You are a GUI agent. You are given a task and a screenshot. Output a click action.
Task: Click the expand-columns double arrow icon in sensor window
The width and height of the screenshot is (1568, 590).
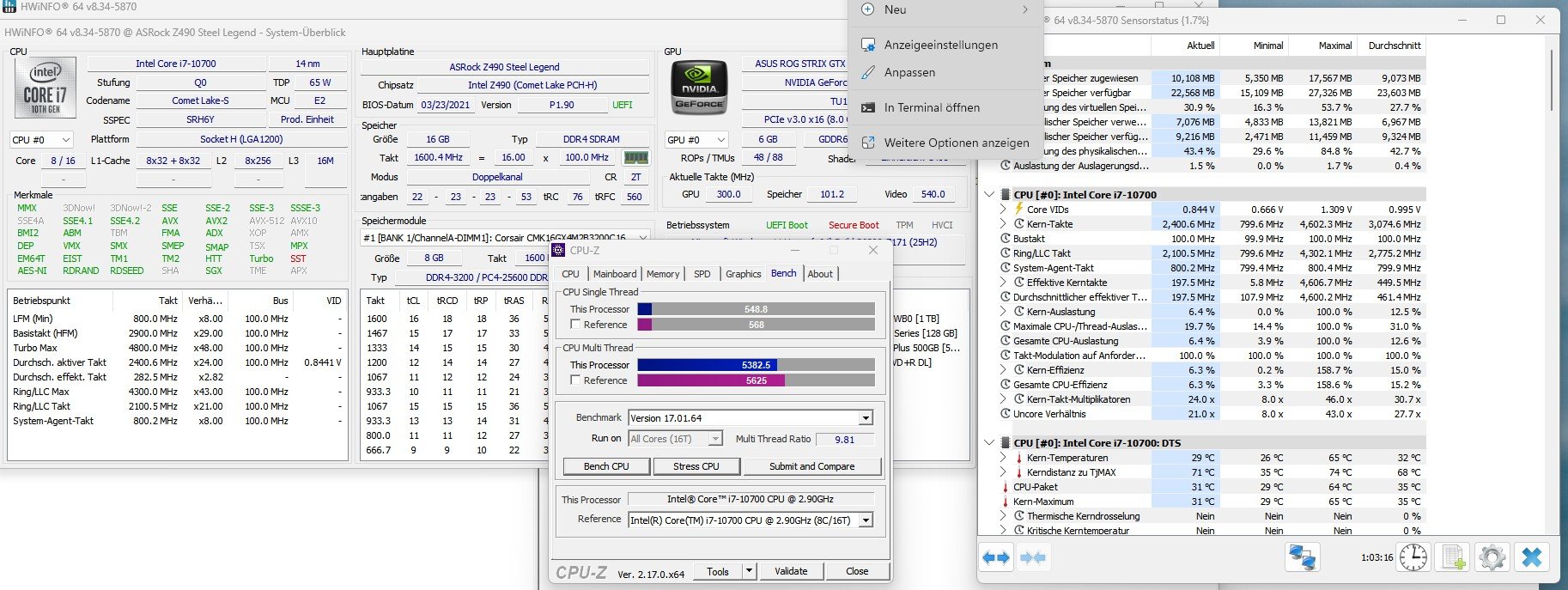(996, 558)
